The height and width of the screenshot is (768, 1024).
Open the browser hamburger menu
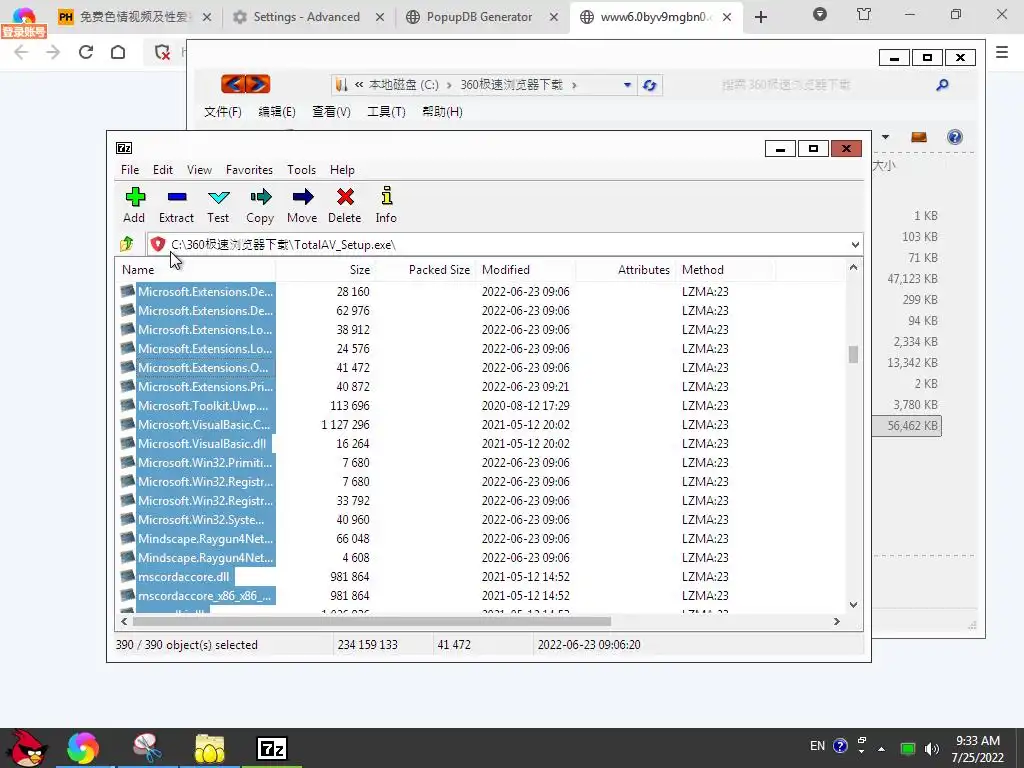[x=1002, y=52]
